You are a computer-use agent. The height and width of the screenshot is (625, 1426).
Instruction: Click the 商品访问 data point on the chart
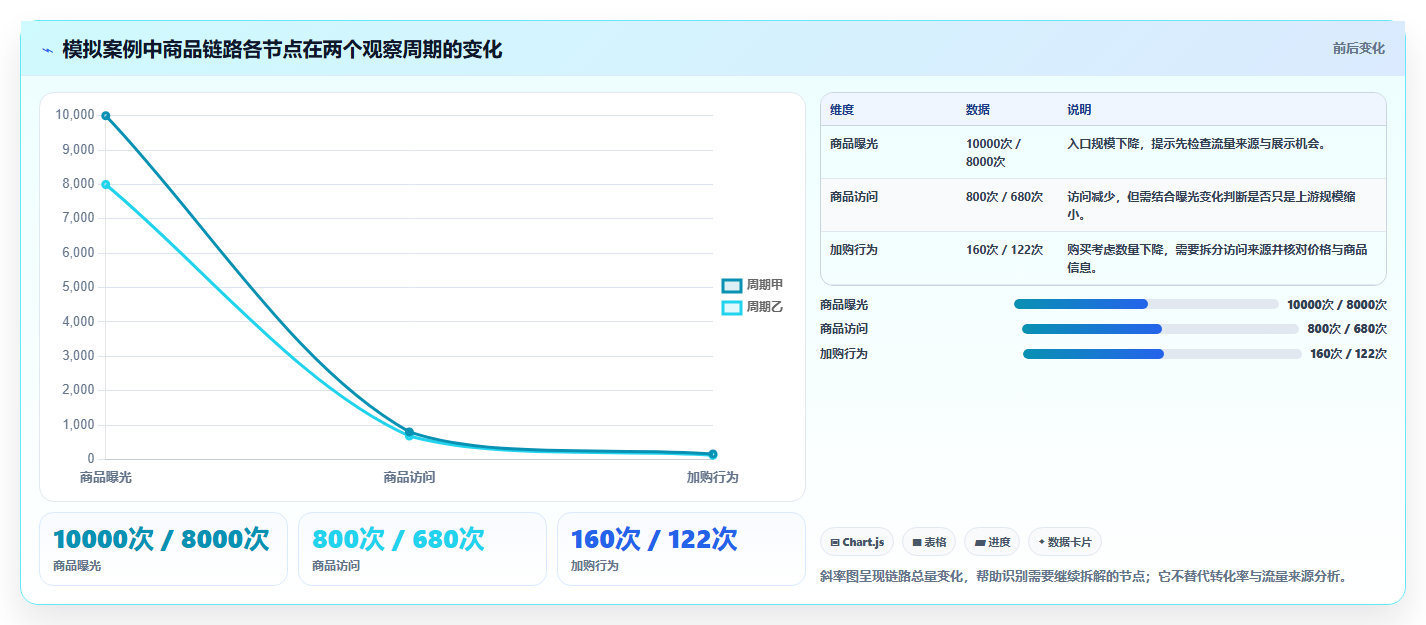(409, 433)
